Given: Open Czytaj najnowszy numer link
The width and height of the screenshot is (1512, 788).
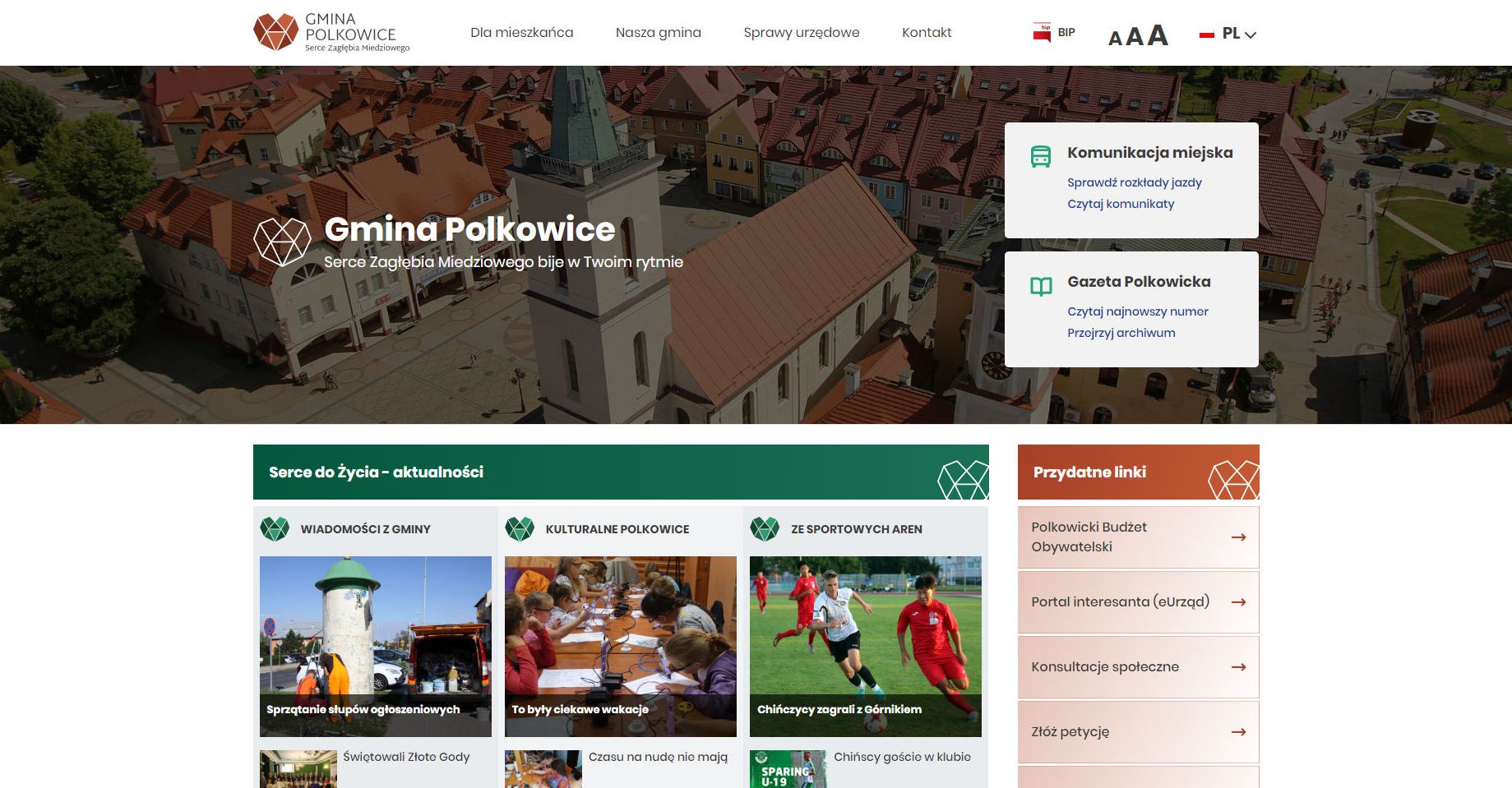Looking at the screenshot, I should tap(1137, 311).
